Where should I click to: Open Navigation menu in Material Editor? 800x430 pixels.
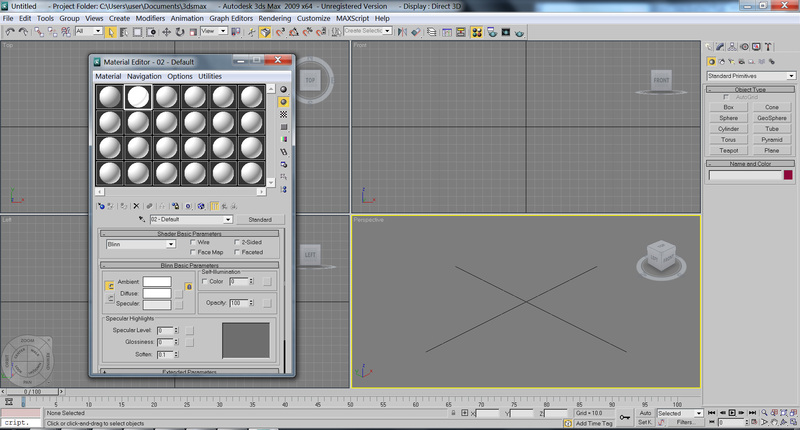point(144,76)
